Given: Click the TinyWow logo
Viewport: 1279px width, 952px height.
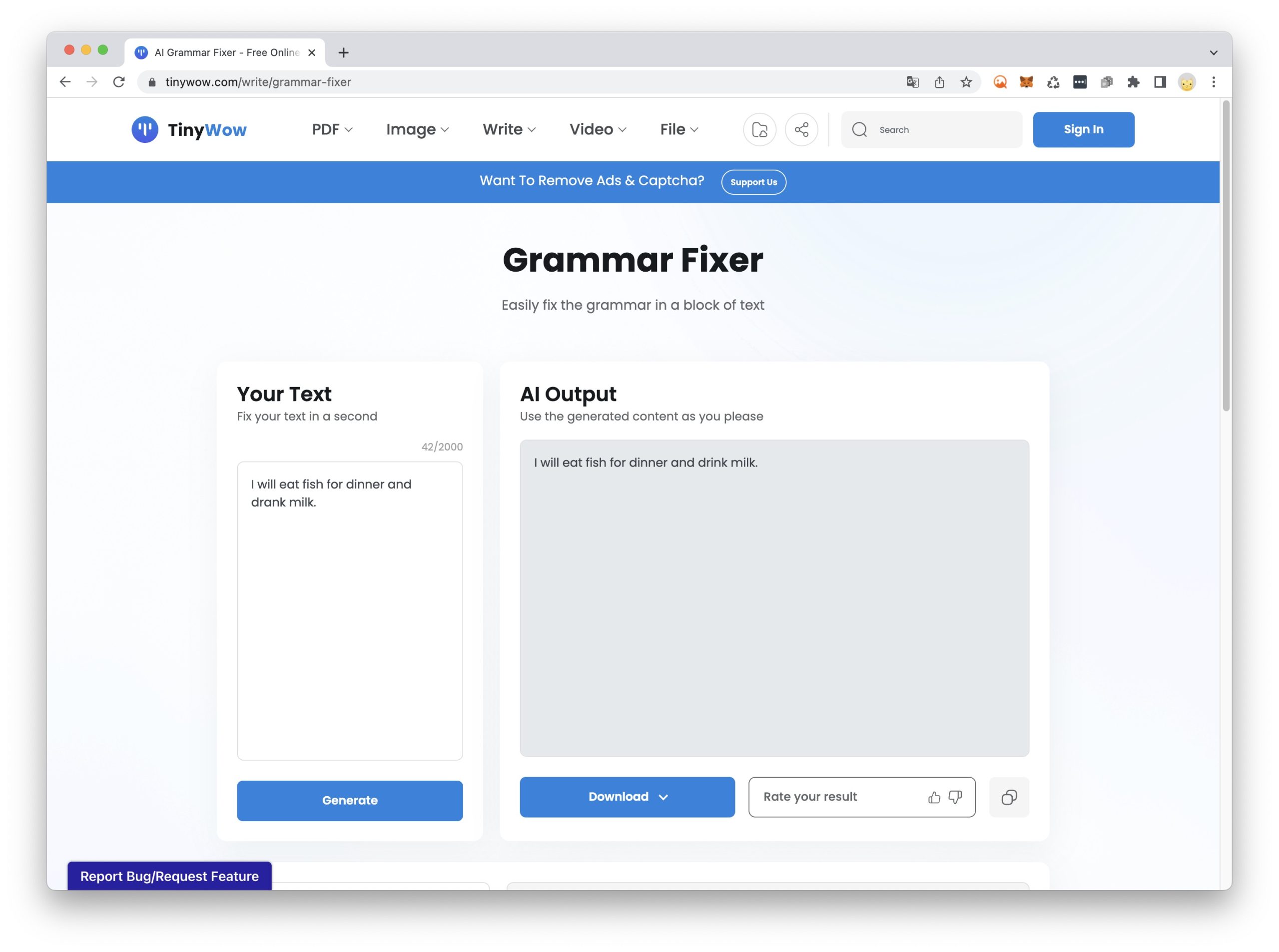Looking at the screenshot, I should [189, 130].
